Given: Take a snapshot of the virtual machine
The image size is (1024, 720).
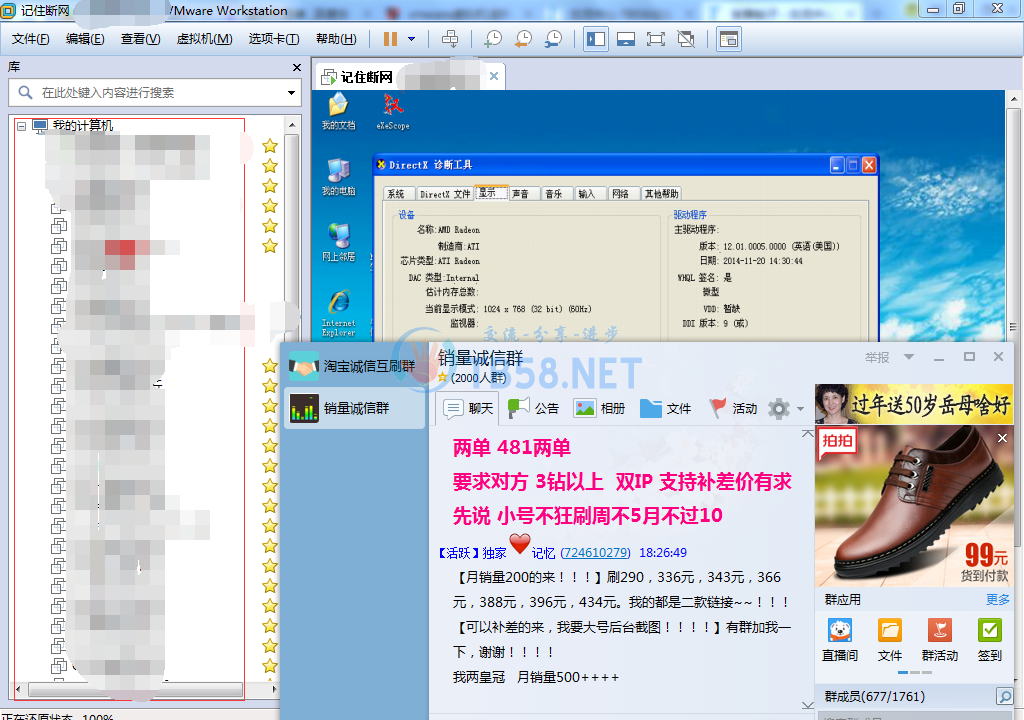Looking at the screenshot, I should point(492,39).
